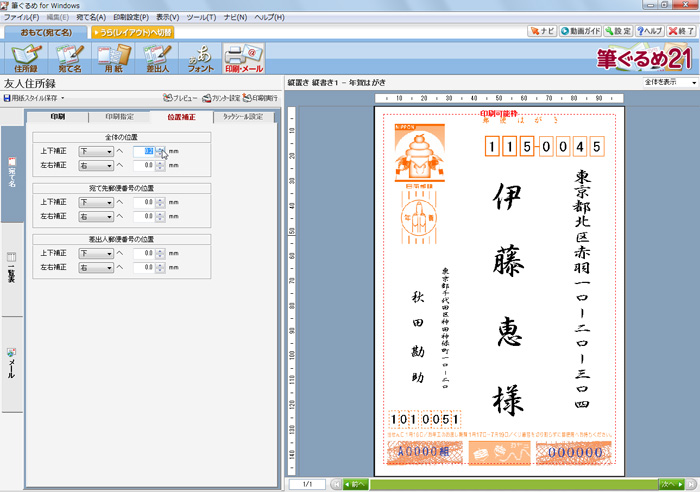Screen dimensions: 700x492
Task: Switch to the タックシール設定 tab
Action: [x=242, y=117]
